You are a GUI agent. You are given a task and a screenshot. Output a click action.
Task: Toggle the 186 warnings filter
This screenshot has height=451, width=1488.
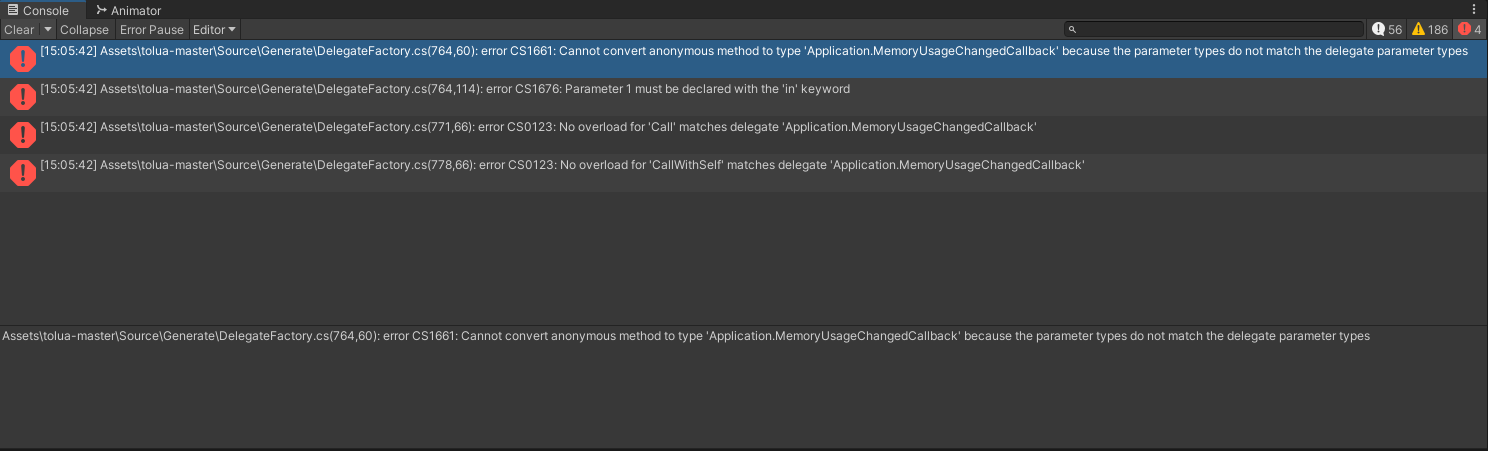[x=1429, y=30]
